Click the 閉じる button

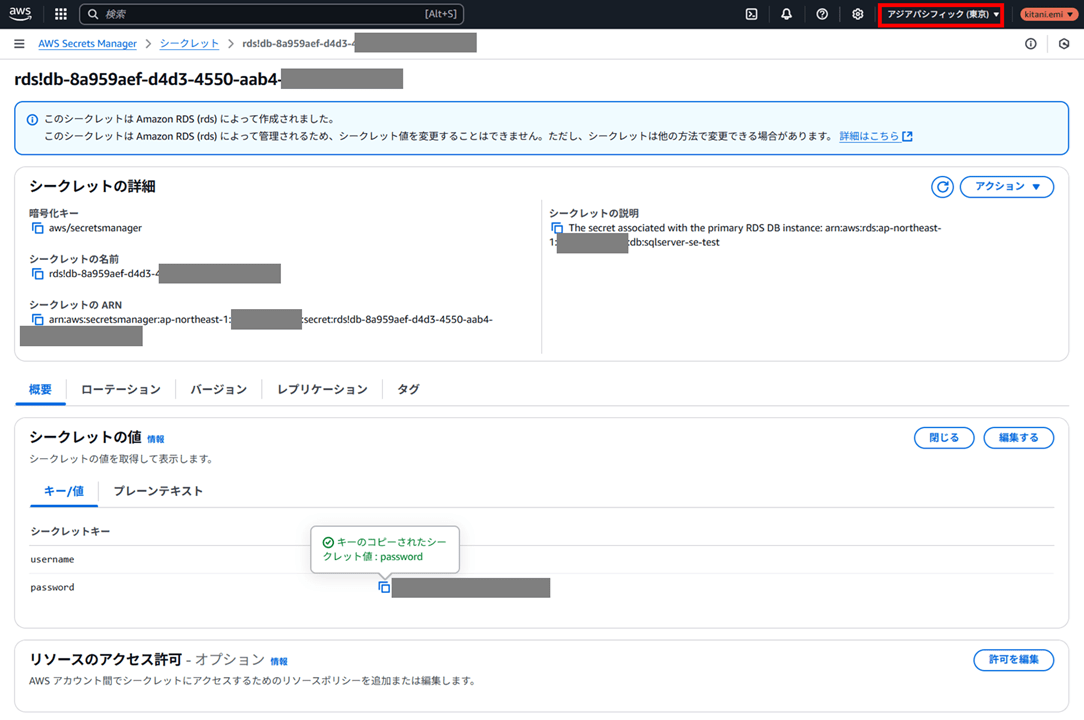944,438
